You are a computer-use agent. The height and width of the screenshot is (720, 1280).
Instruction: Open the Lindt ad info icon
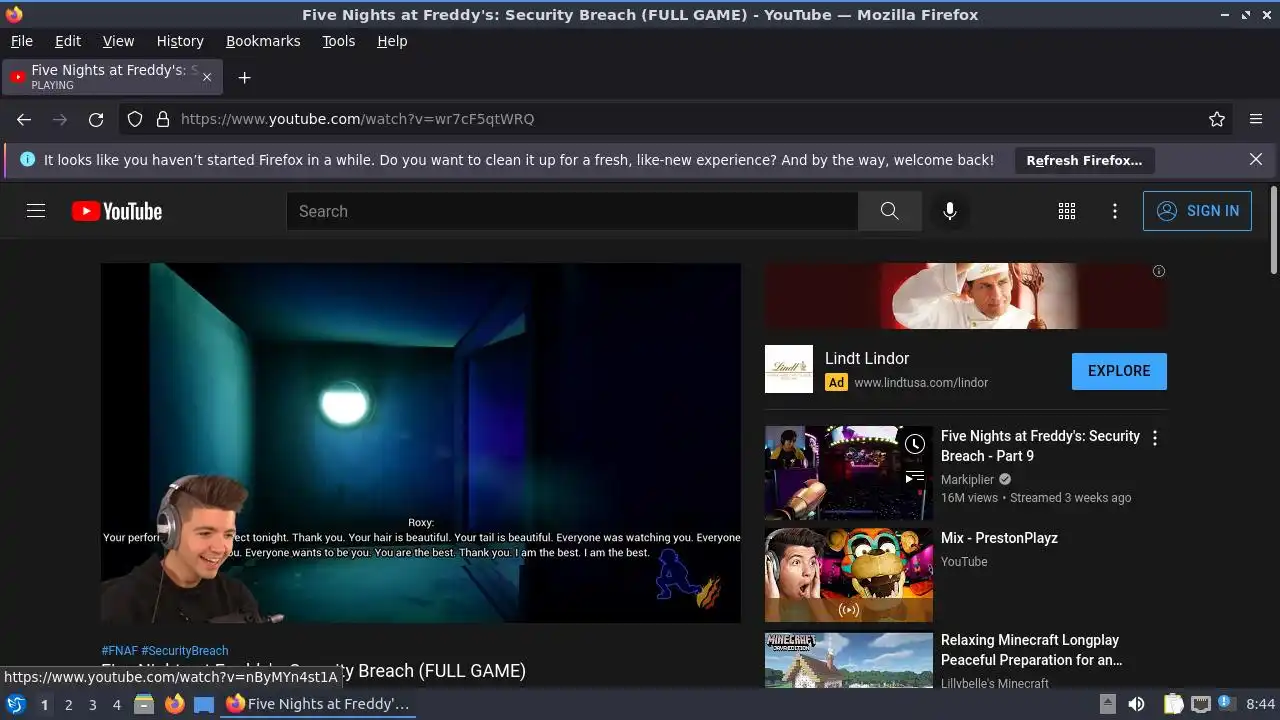point(1159,271)
